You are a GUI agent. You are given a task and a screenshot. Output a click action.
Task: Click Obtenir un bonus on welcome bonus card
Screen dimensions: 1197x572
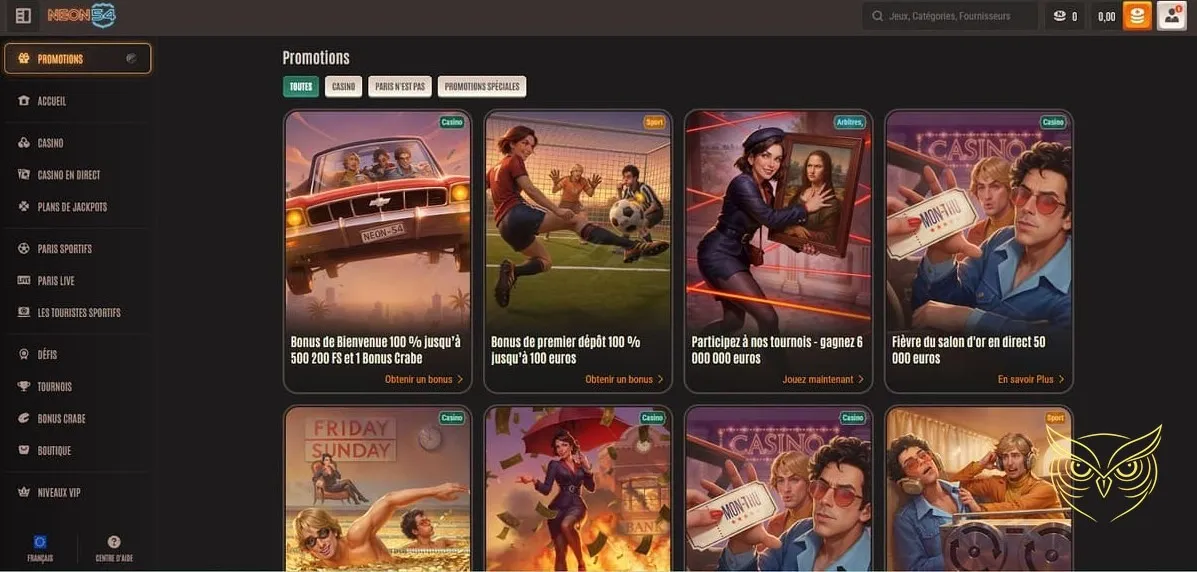pyautogui.click(x=424, y=380)
